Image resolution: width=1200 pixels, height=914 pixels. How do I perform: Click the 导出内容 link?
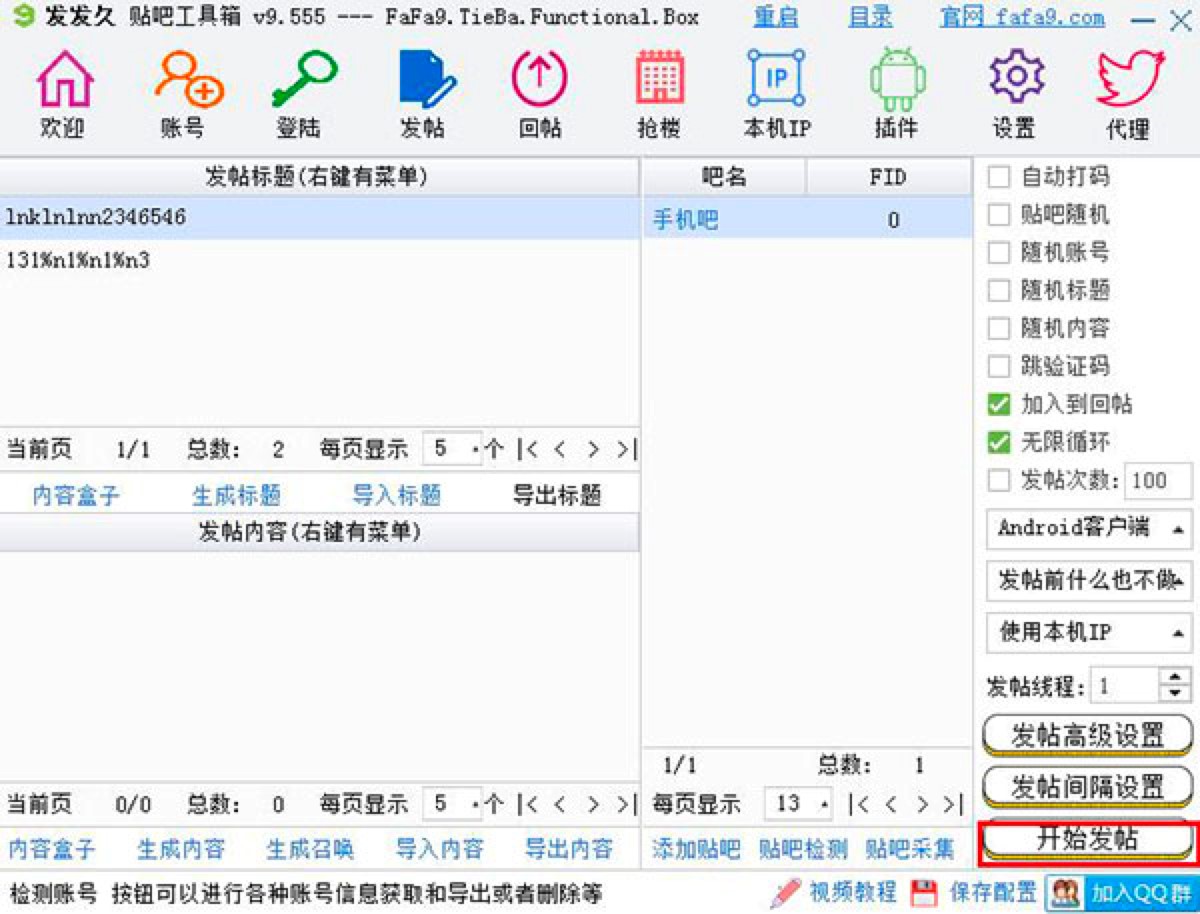[569, 850]
